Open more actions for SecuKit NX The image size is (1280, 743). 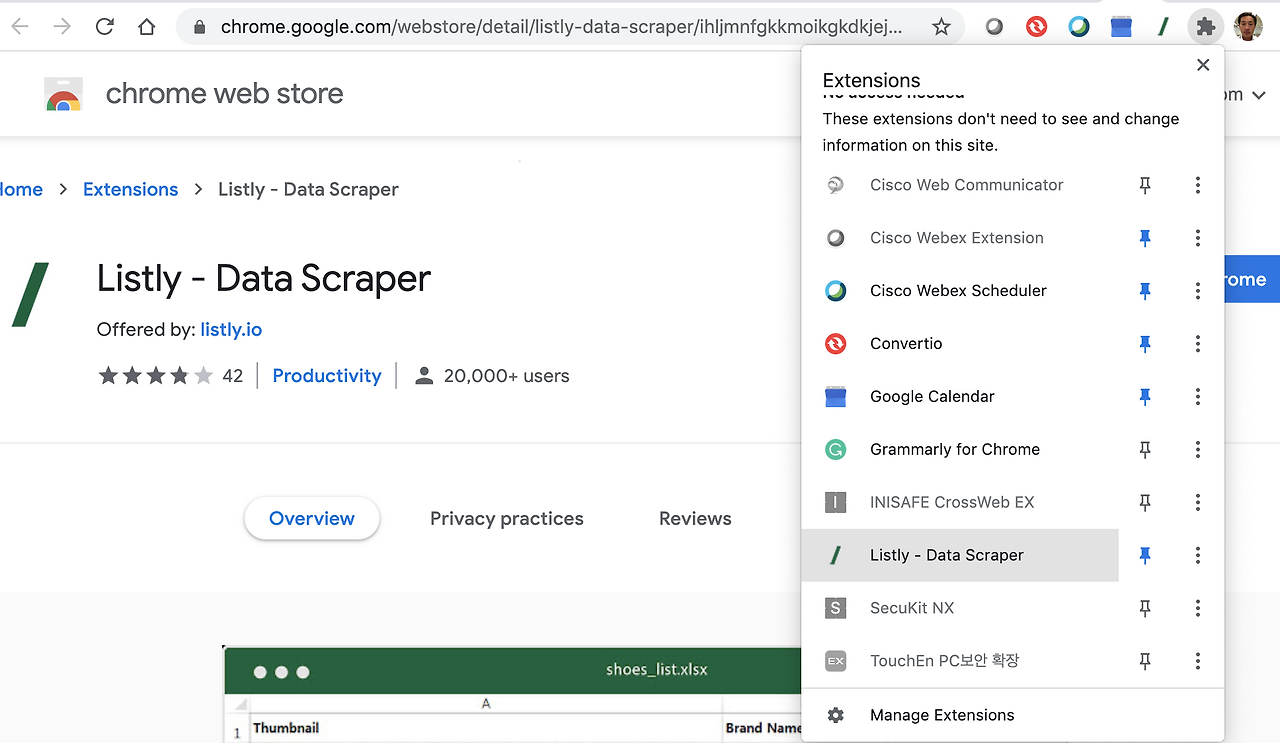click(x=1197, y=608)
